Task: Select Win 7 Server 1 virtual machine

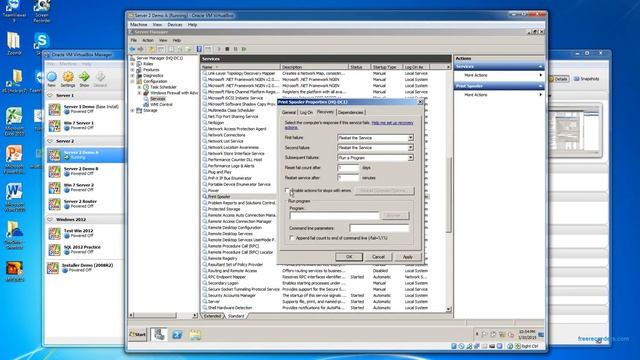Action: pyautogui.click(x=84, y=125)
